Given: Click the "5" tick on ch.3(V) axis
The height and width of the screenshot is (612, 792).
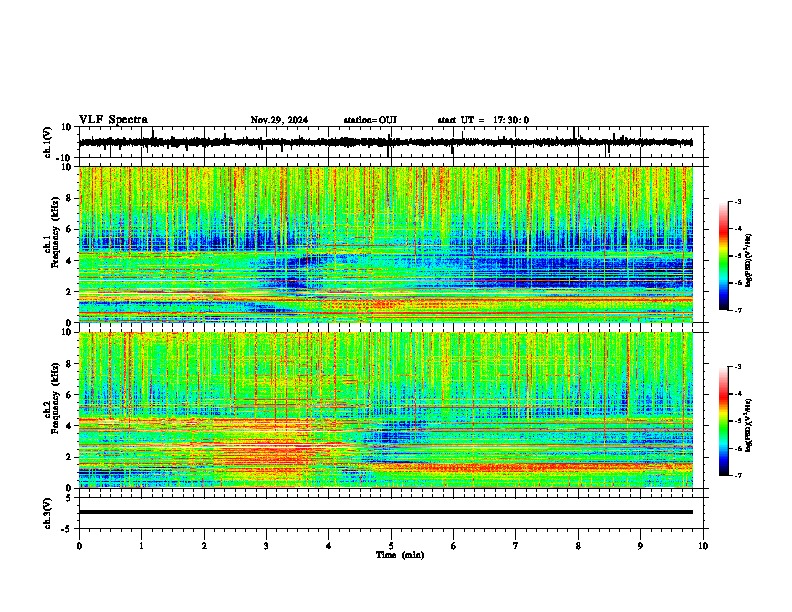Looking at the screenshot, I should [x=70, y=497].
